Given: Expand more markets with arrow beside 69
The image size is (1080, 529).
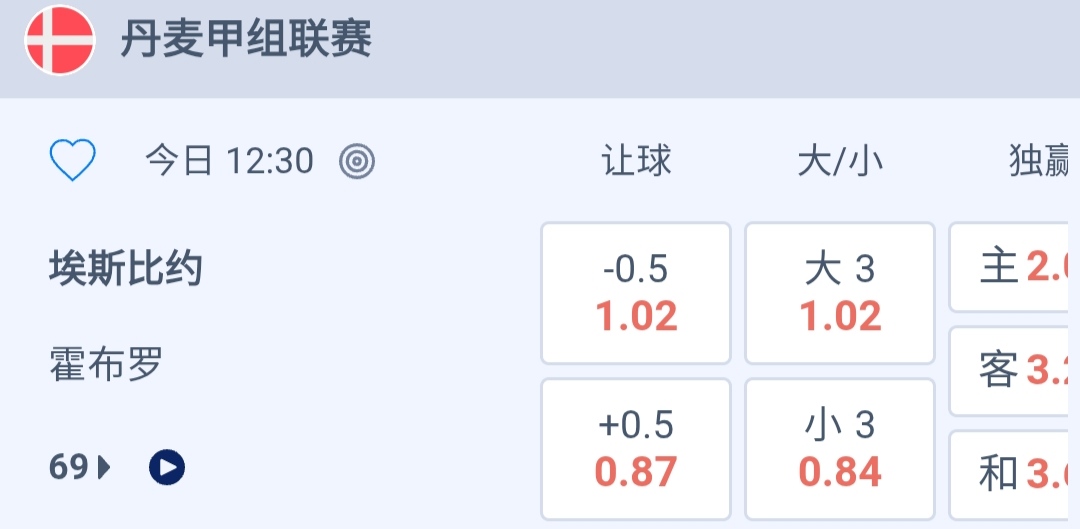Looking at the screenshot, I should (x=104, y=467).
